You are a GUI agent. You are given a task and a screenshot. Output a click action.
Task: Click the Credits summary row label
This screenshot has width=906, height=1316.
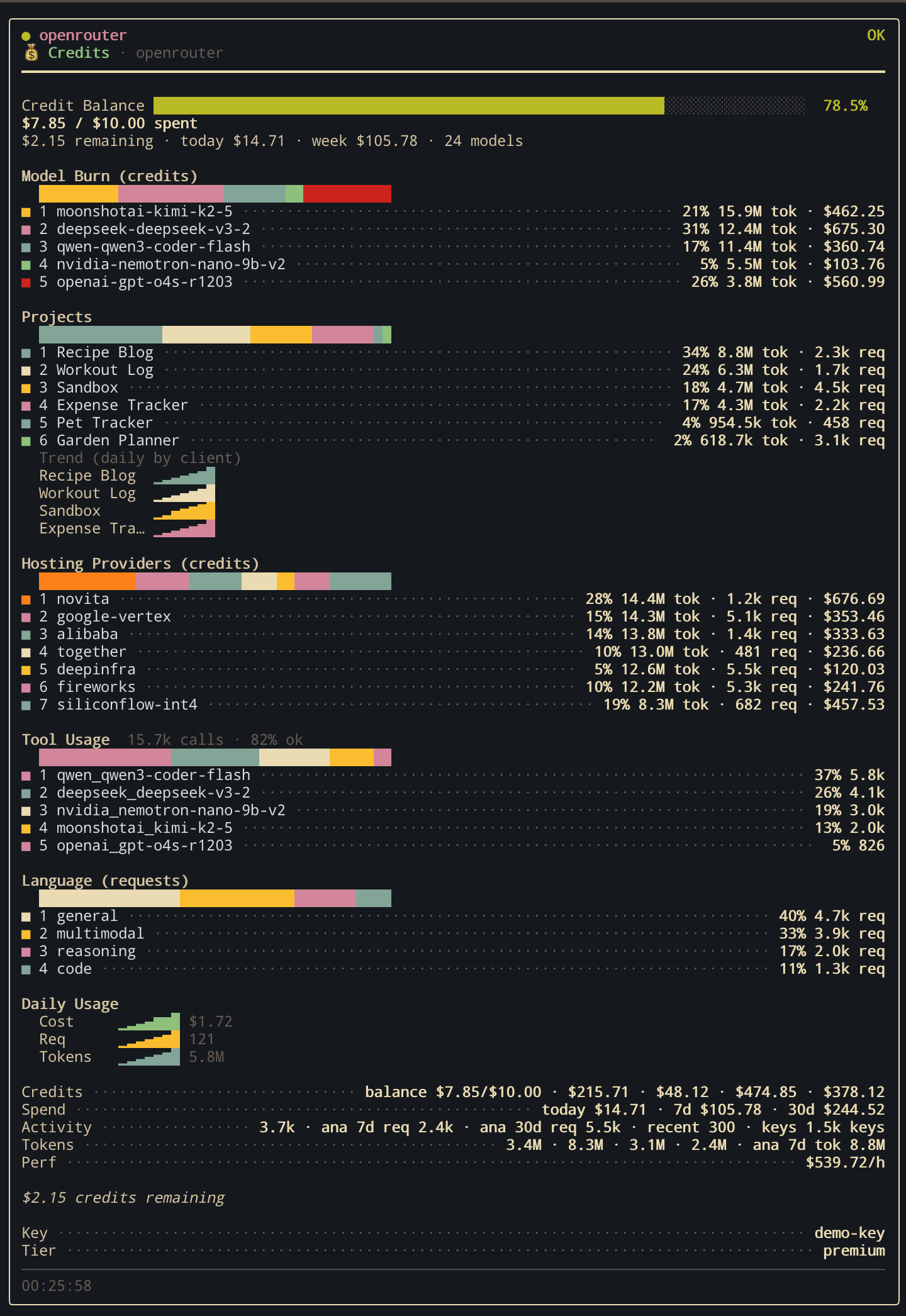coord(52,1092)
